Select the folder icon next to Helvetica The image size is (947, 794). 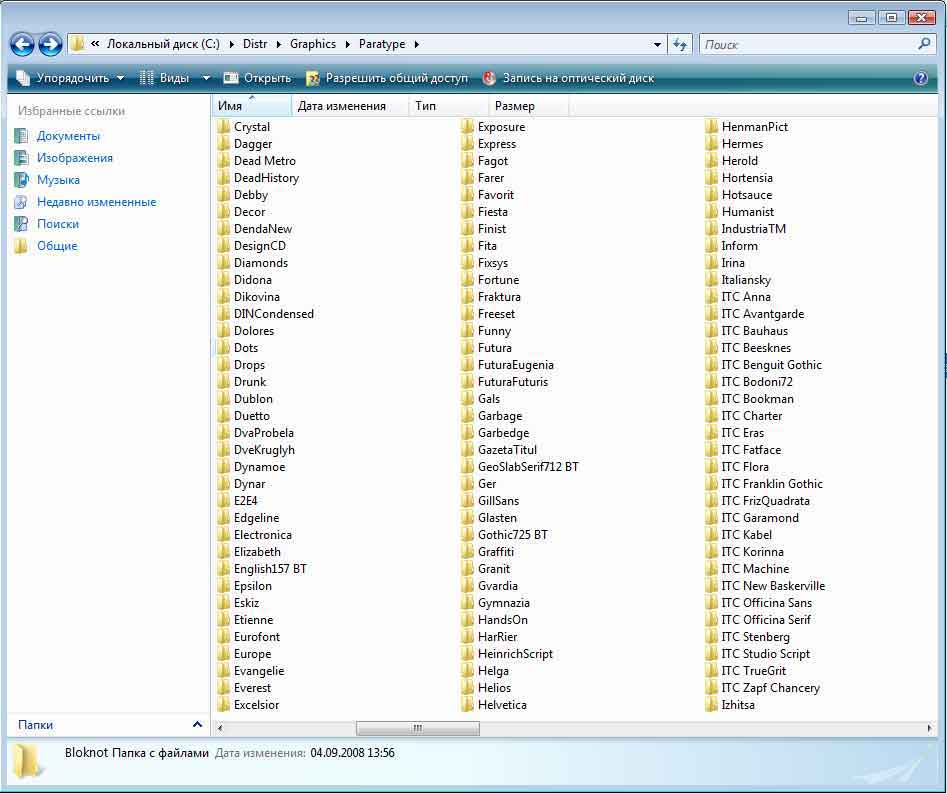click(467, 705)
